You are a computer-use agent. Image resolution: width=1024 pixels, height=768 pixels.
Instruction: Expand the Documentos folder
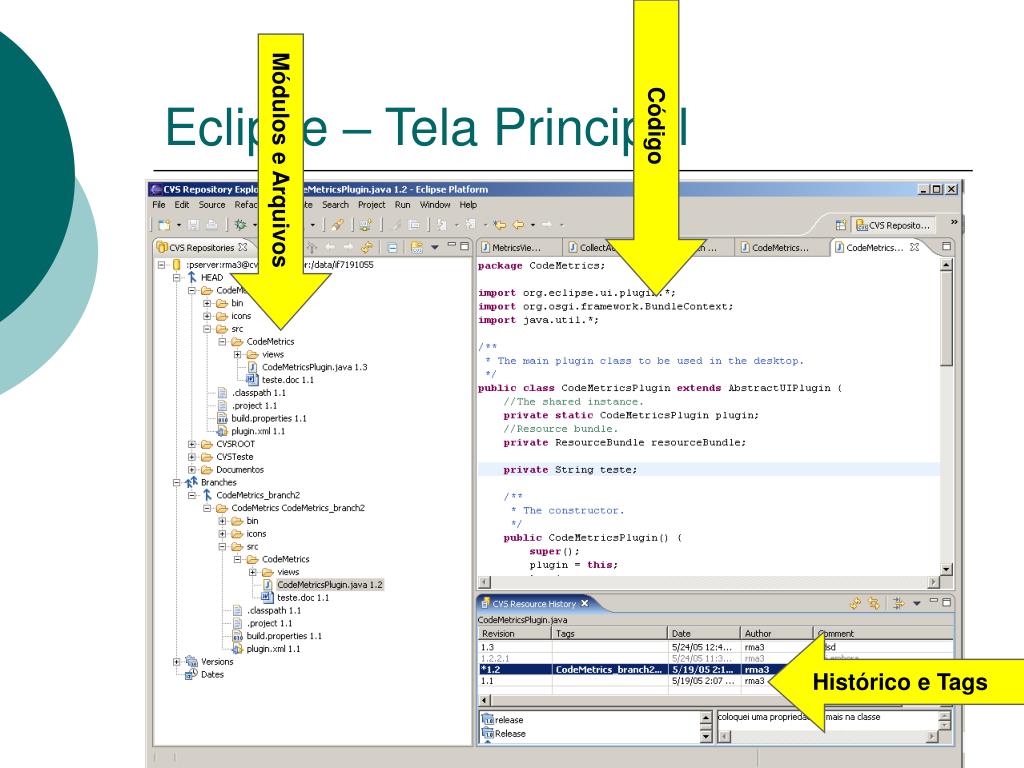pos(191,470)
